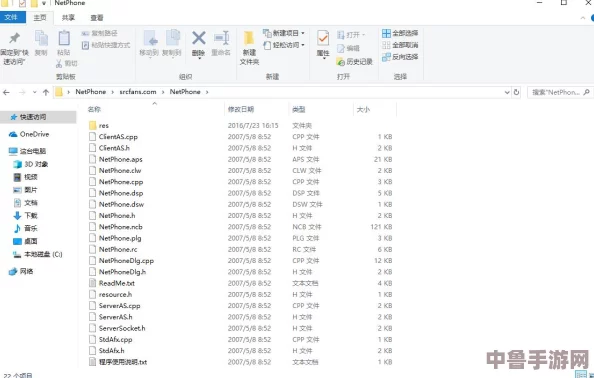Click the Copy icon in the ribbon
The image size is (594, 378).
(41, 38)
